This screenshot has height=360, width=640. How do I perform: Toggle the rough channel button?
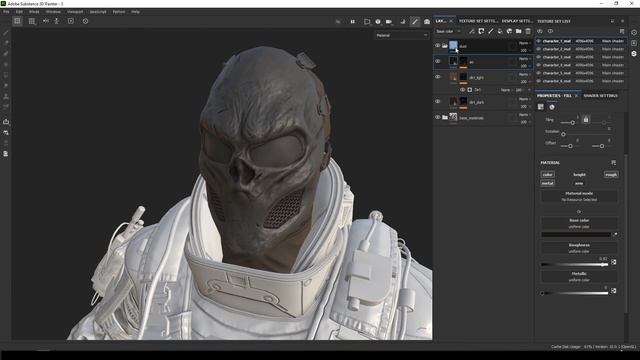pos(611,174)
